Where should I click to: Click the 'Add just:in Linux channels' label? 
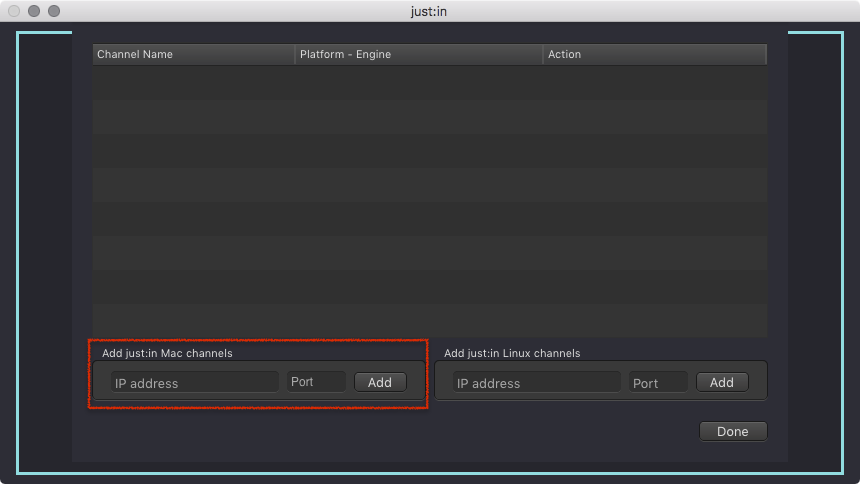point(512,353)
